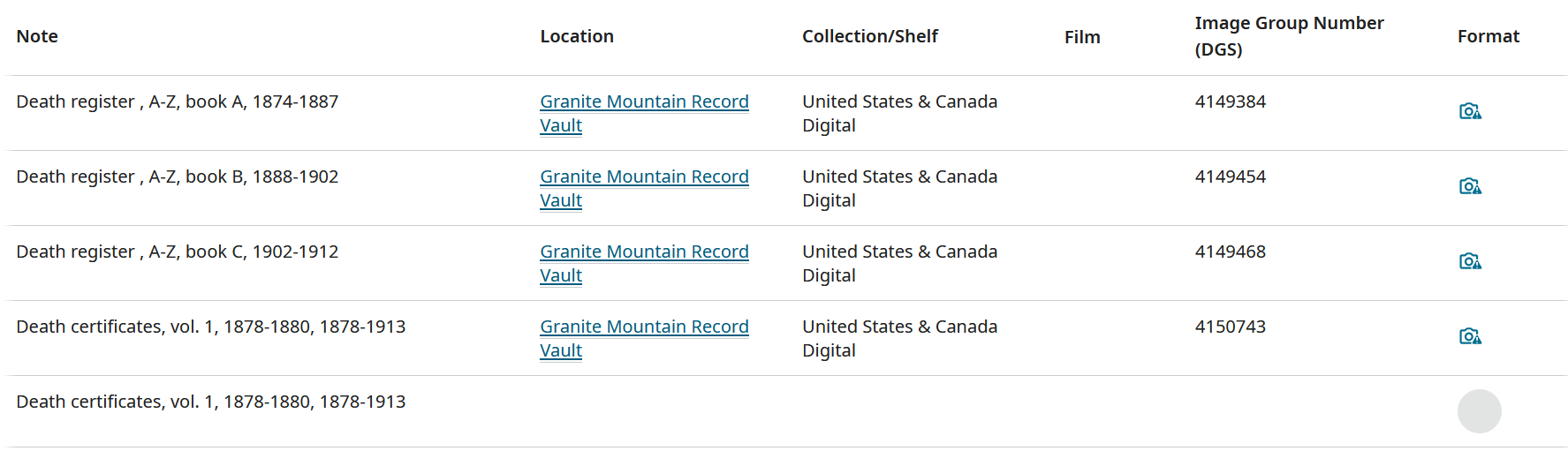Select the Collection/Shelf column header
Image resolution: width=1568 pixels, height=466 pixels.
coord(869,36)
